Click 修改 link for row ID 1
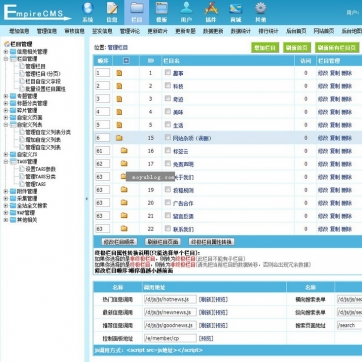The width and height of the screenshot is (362, 362). [x=323, y=73]
